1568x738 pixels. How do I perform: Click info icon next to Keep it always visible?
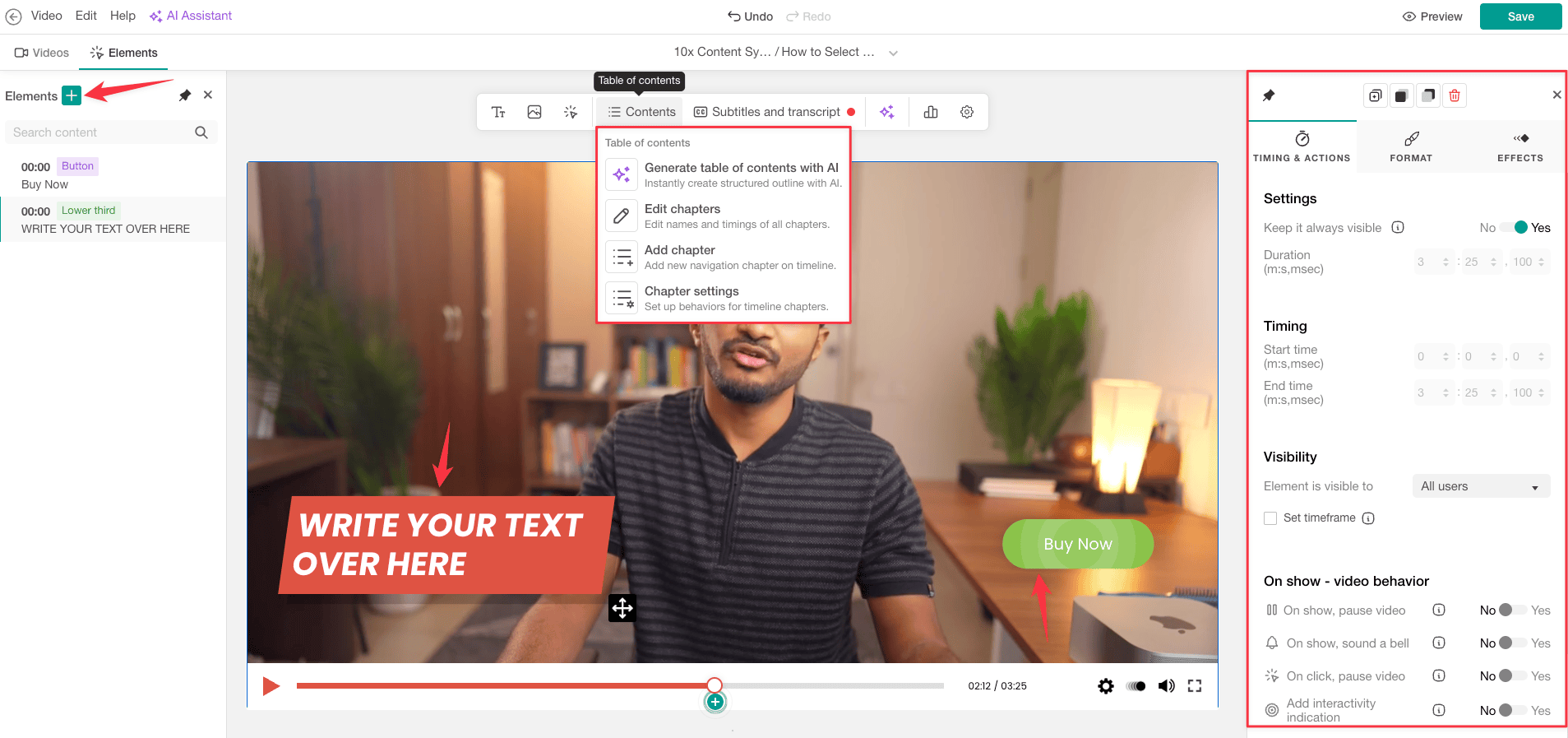coord(1398,227)
